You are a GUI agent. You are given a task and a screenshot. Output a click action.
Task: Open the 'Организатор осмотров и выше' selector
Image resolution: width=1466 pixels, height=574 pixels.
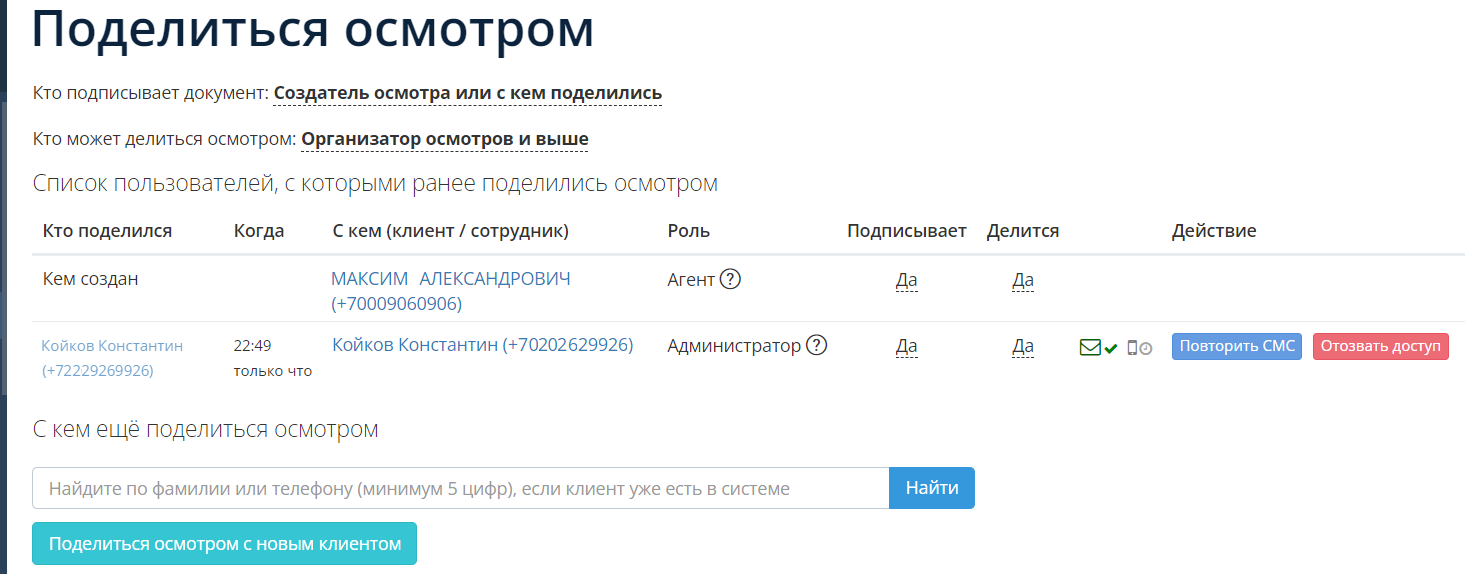pos(444,140)
